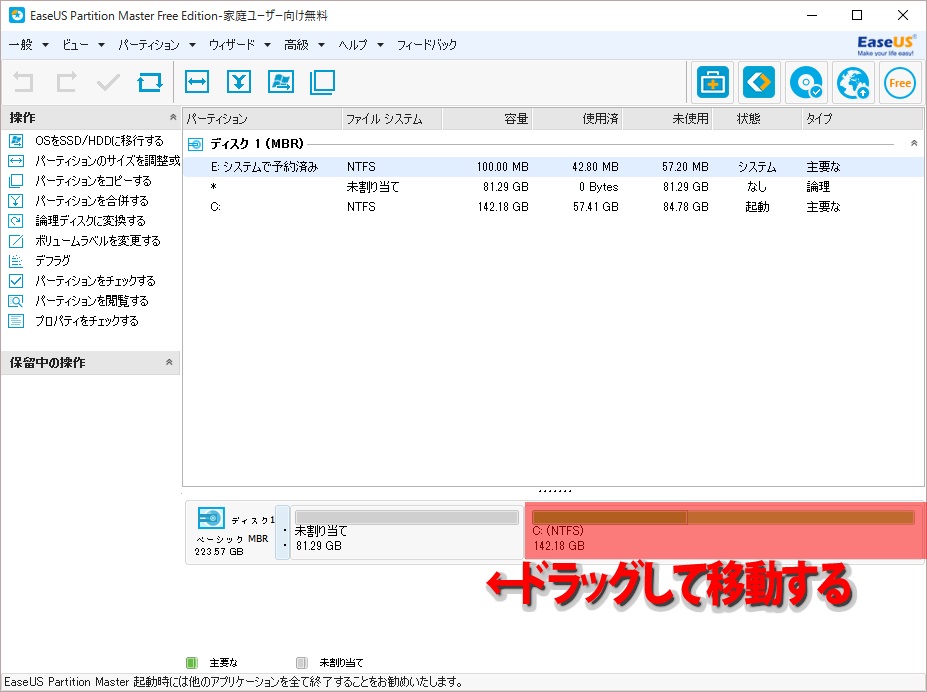Click the Undo arrow toolbar icon
The height and width of the screenshot is (692, 927).
24,82
